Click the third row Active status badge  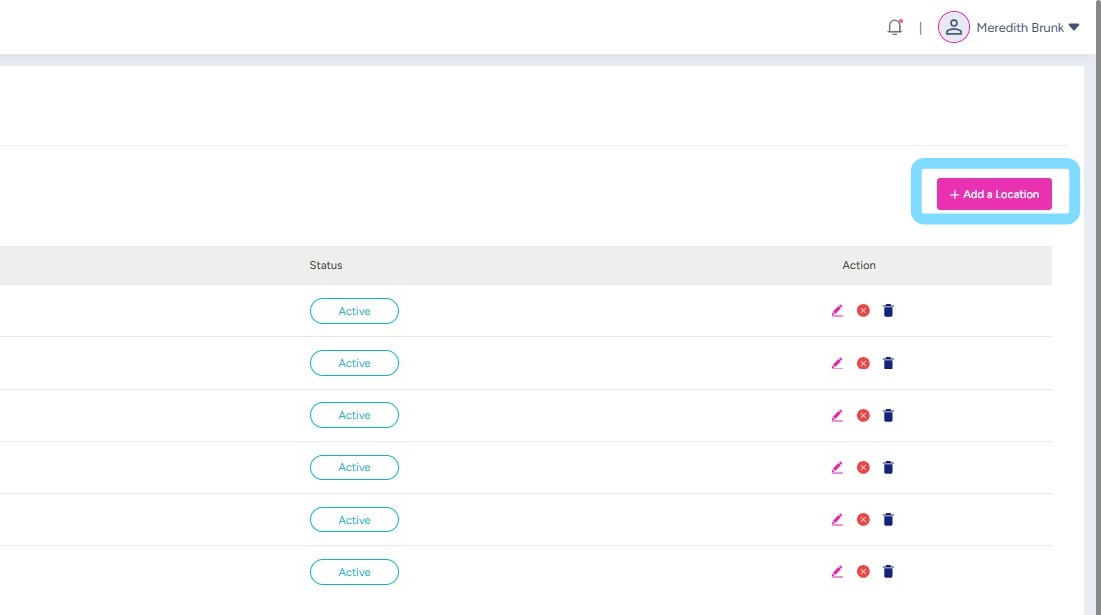pyautogui.click(x=354, y=415)
